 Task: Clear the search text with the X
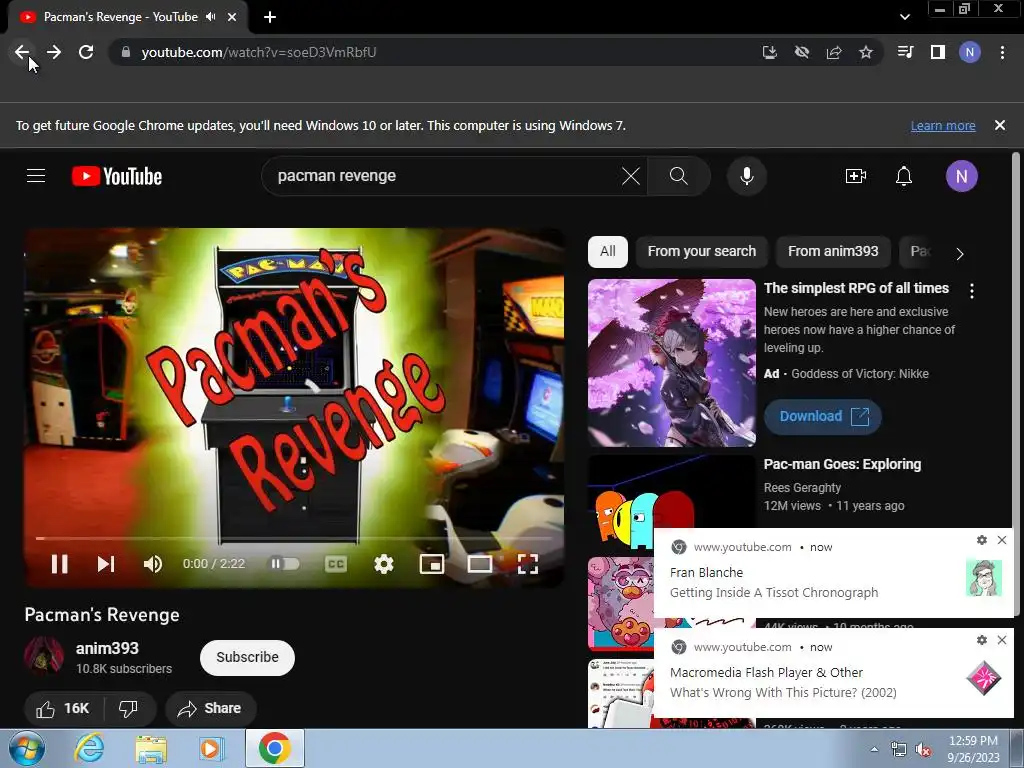[x=631, y=176]
